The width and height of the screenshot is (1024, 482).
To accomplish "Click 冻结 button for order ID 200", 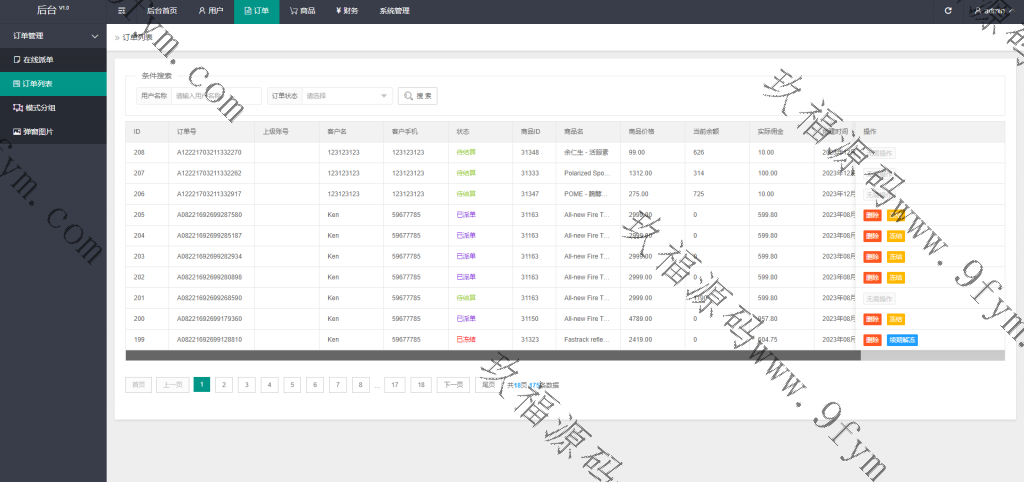I will click(x=895, y=319).
